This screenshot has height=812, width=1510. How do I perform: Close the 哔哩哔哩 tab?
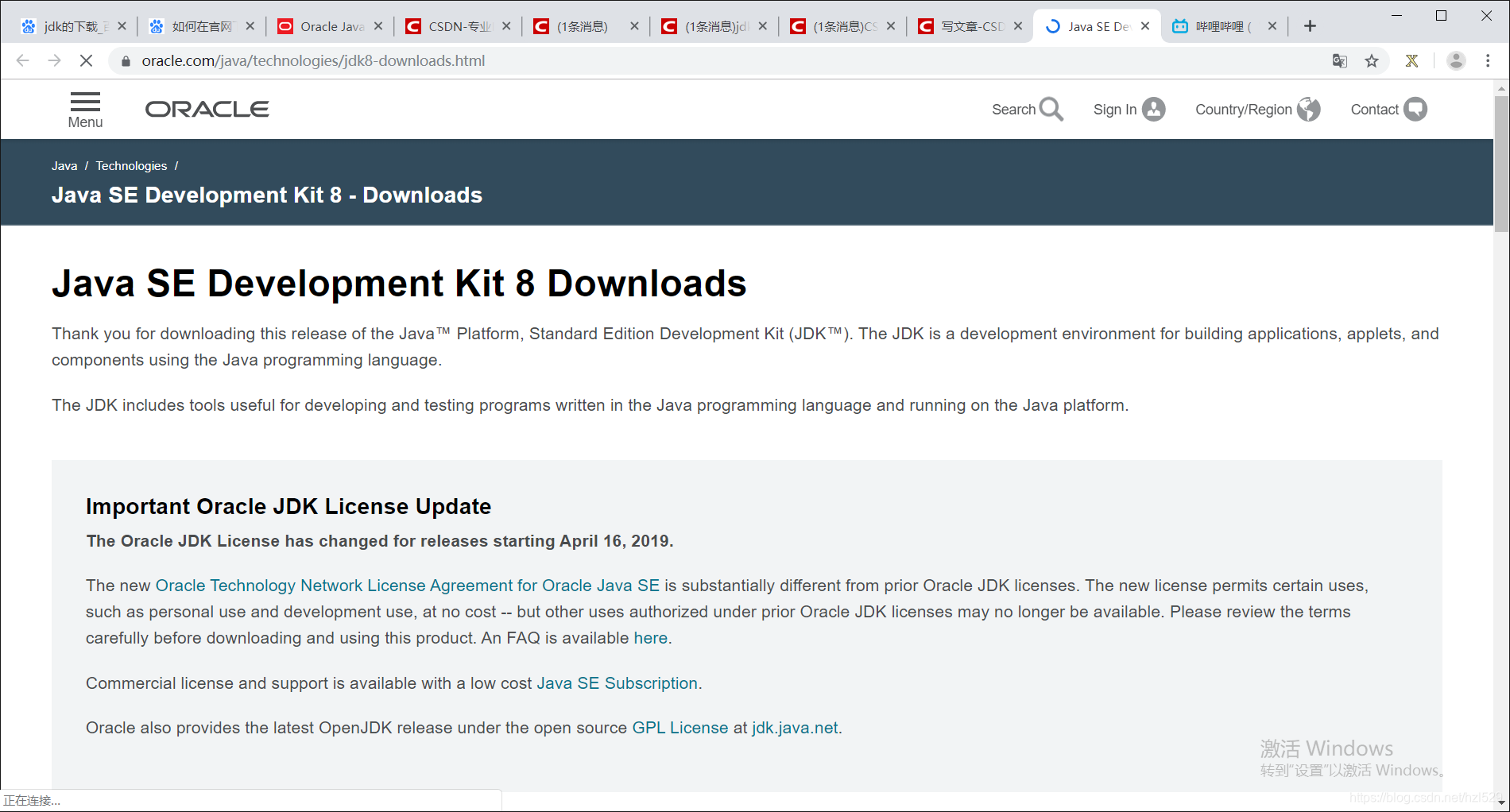(1272, 26)
